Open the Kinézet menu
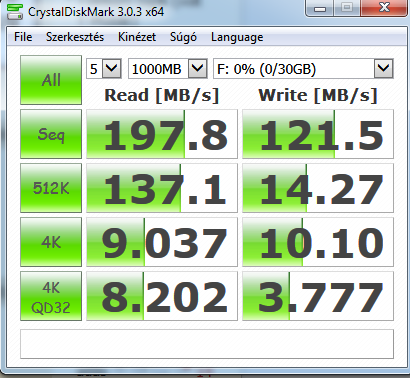 pyautogui.click(x=137, y=37)
